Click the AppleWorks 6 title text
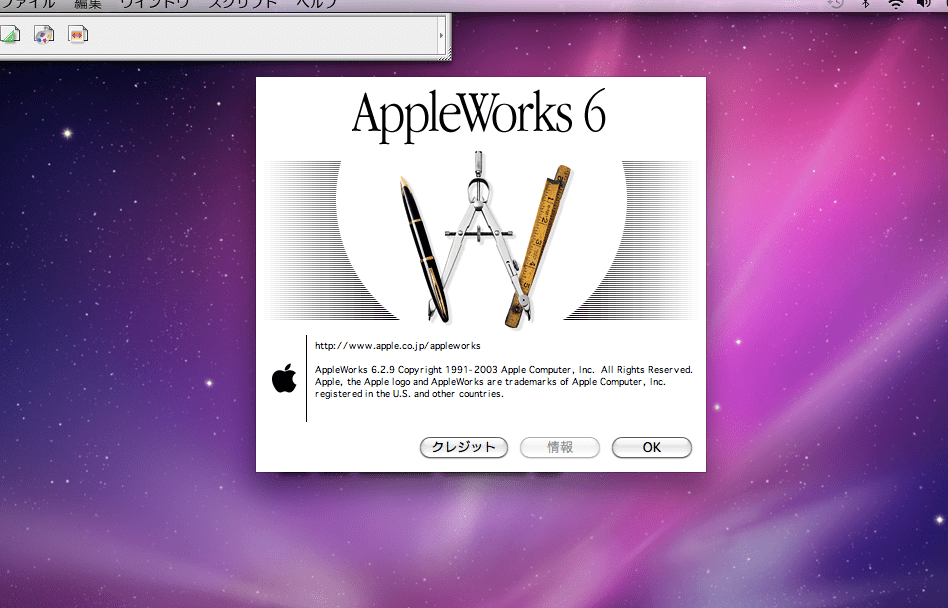This screenshot has height=608, width=948. [479, 114]
